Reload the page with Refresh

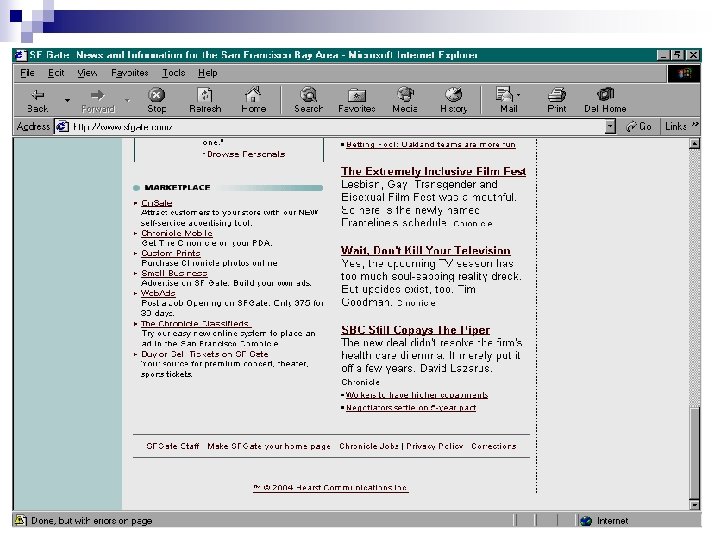pyautogui.click(x=205, y=101)
